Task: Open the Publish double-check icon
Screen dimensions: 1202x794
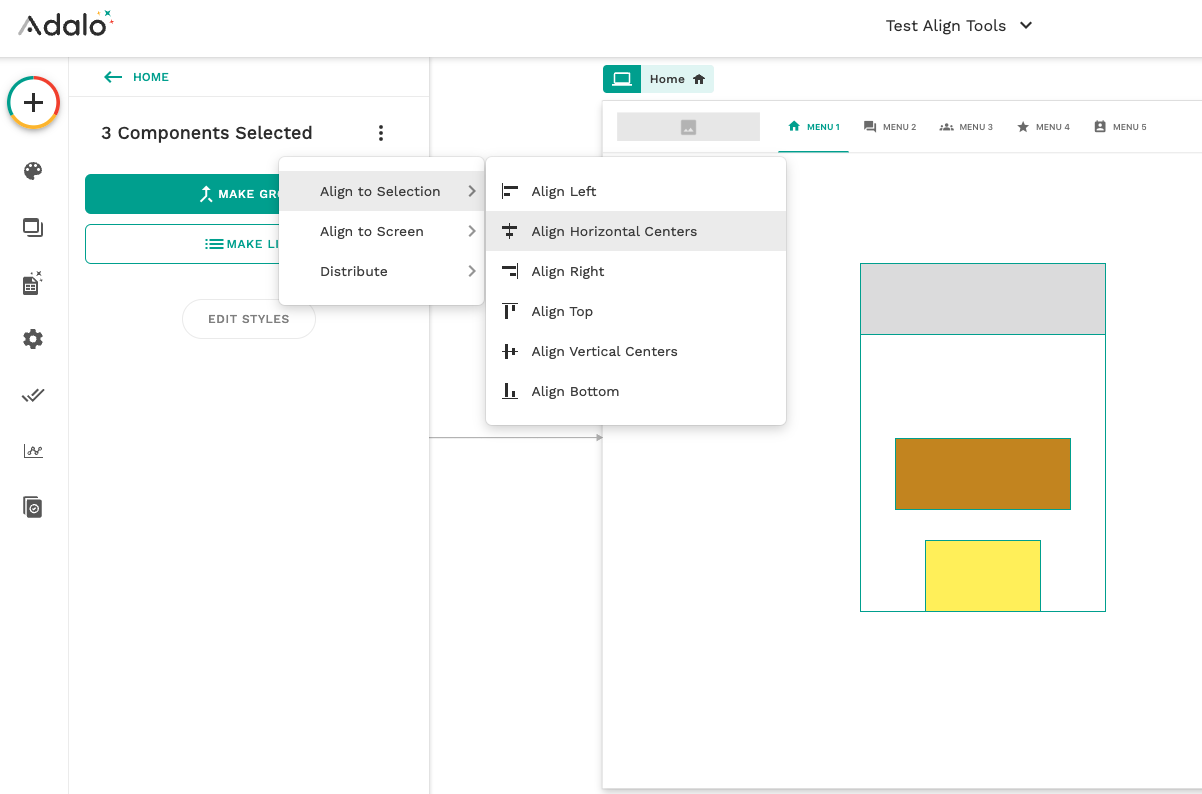Action: tap(33, 395)
